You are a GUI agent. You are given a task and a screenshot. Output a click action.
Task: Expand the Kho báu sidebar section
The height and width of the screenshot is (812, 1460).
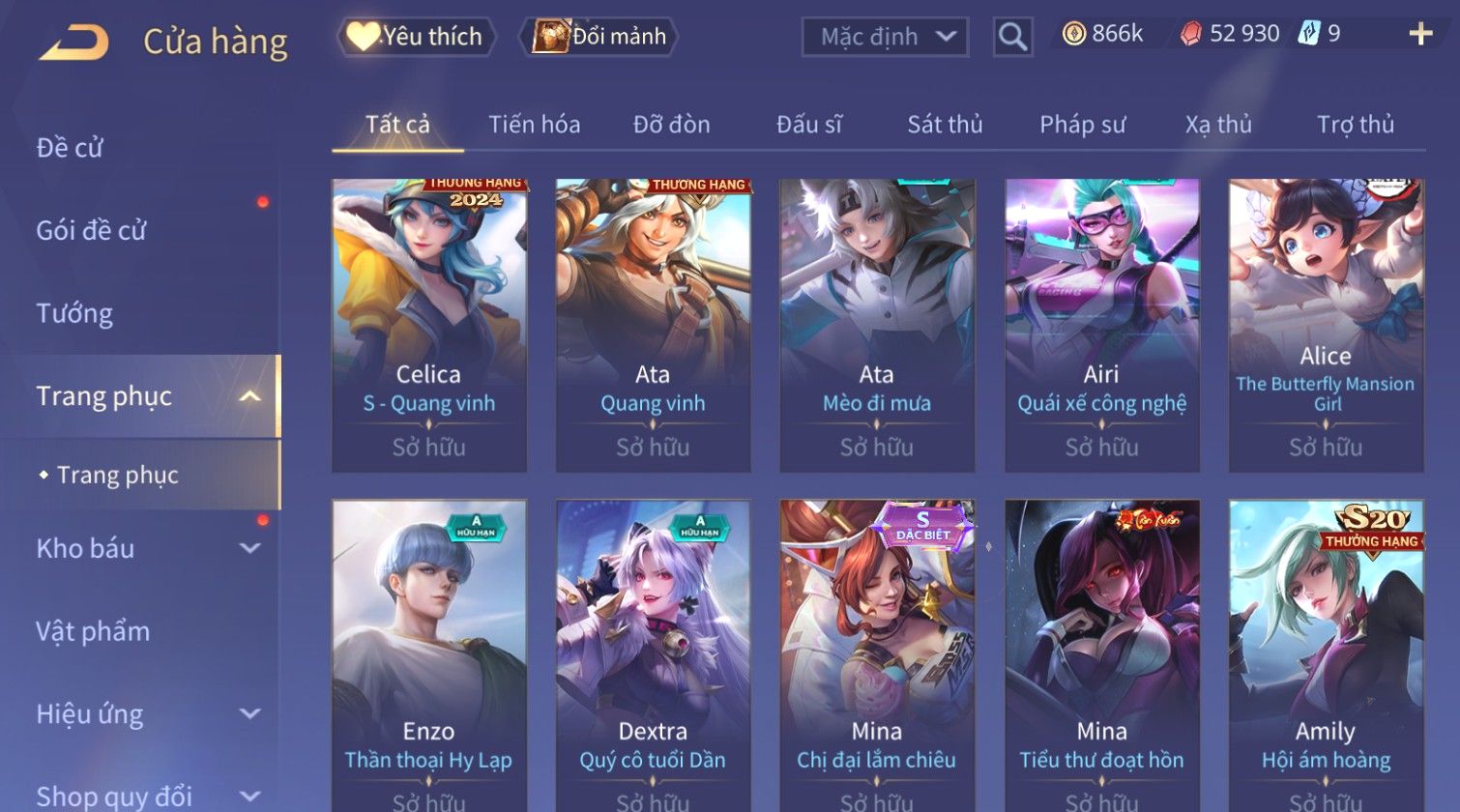pyautogui.click(x=249, y=548)
